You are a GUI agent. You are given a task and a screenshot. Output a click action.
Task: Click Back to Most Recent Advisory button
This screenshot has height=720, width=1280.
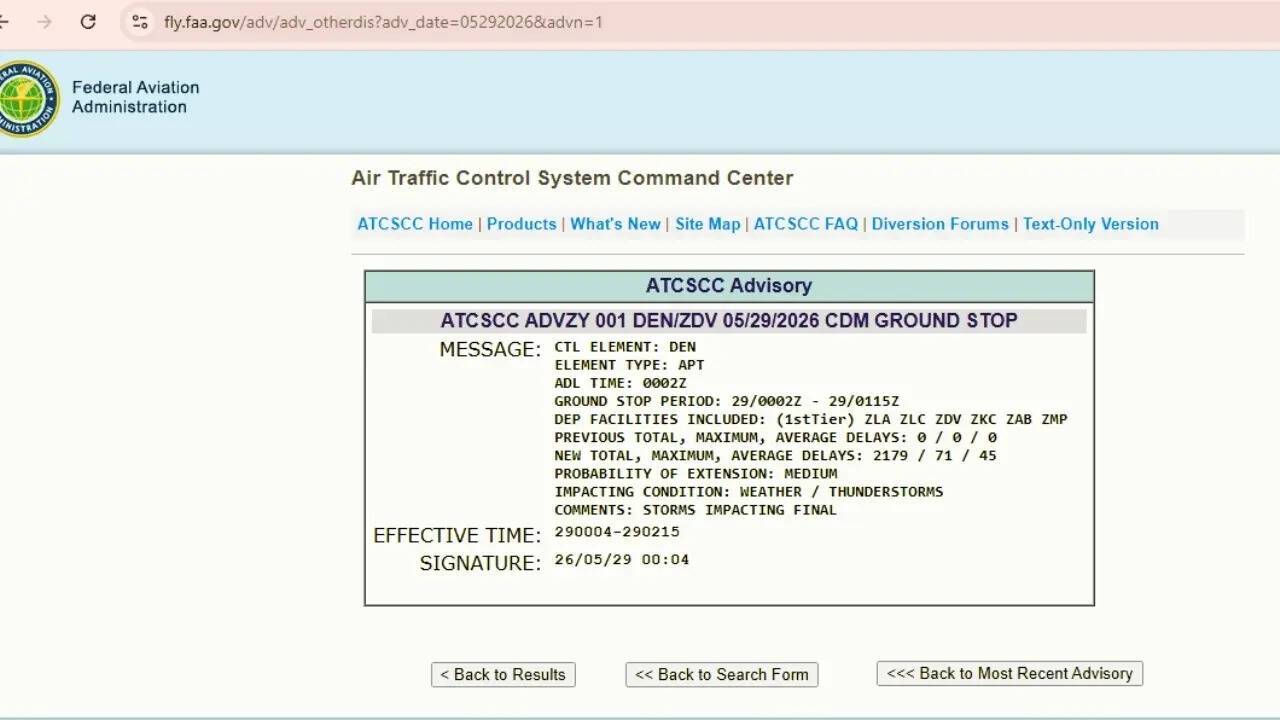pos(1010,674)
